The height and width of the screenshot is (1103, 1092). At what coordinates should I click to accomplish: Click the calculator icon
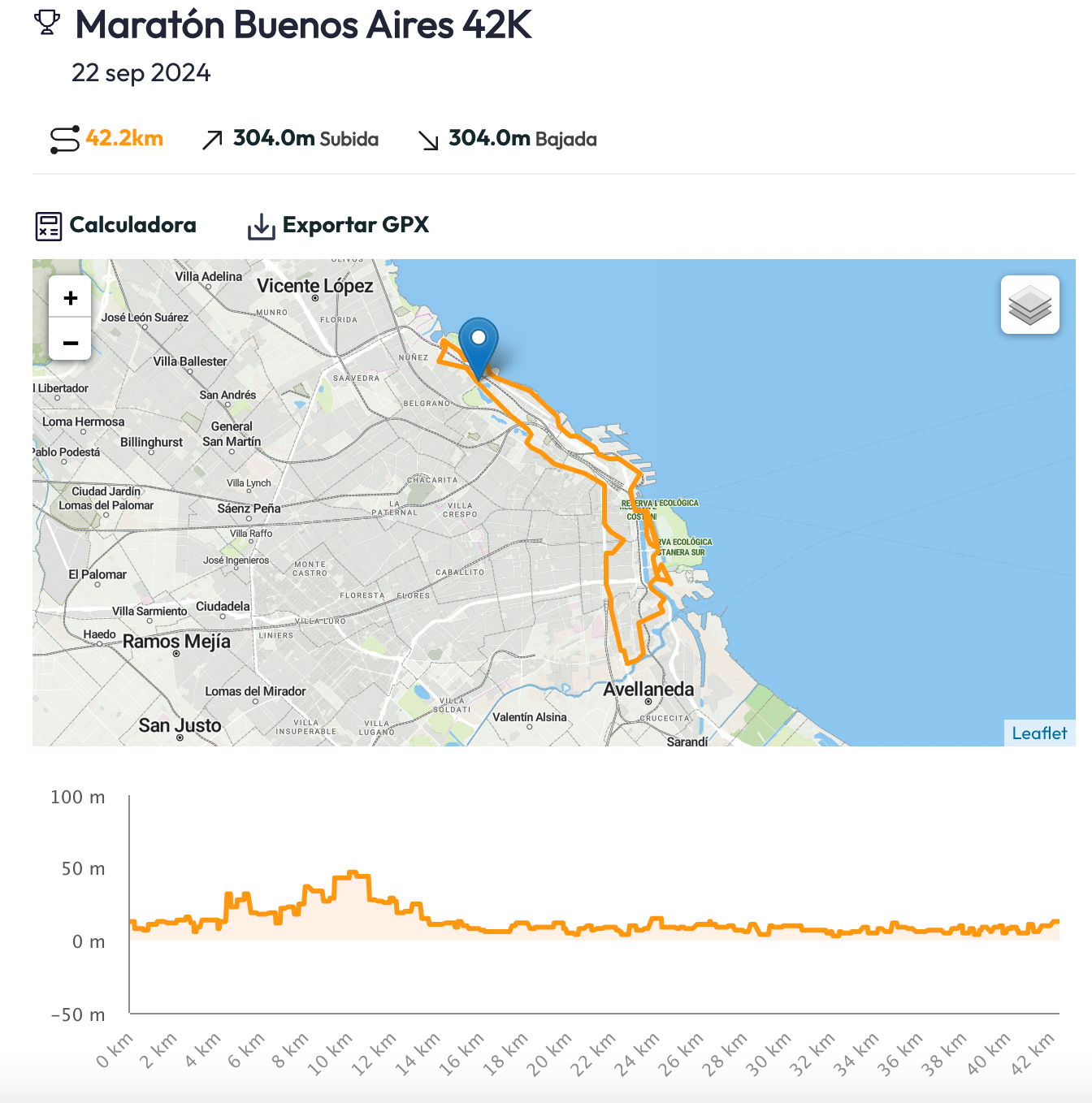(x=48, y=226)
